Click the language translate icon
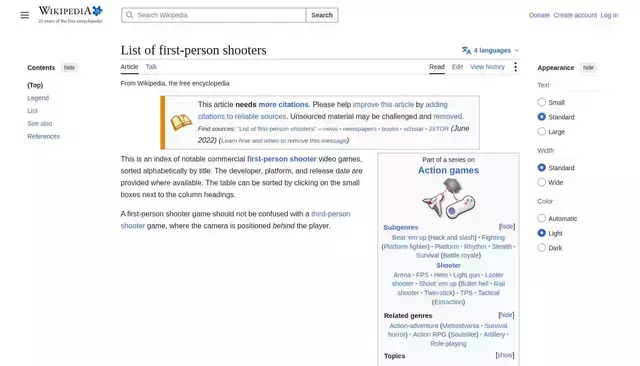Viewport: 640px width, 366px height. [466, 50]
